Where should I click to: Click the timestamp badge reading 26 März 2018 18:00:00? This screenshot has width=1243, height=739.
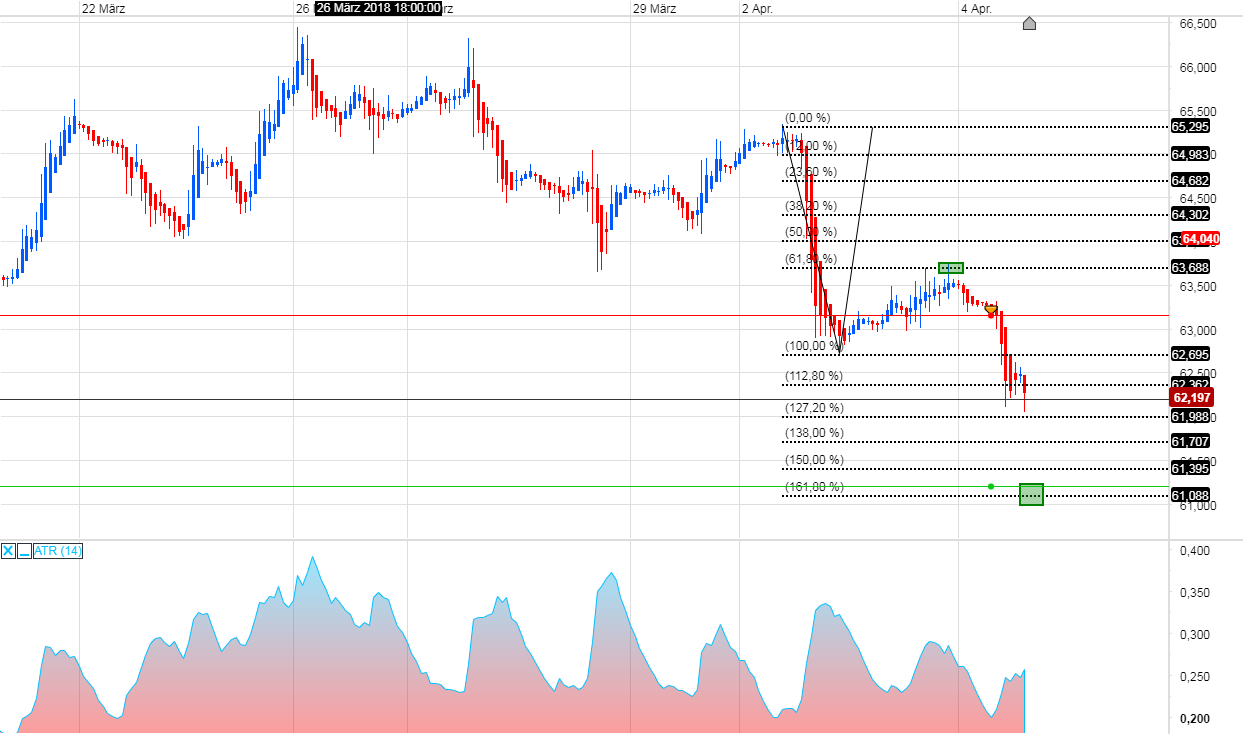[378, 9]
